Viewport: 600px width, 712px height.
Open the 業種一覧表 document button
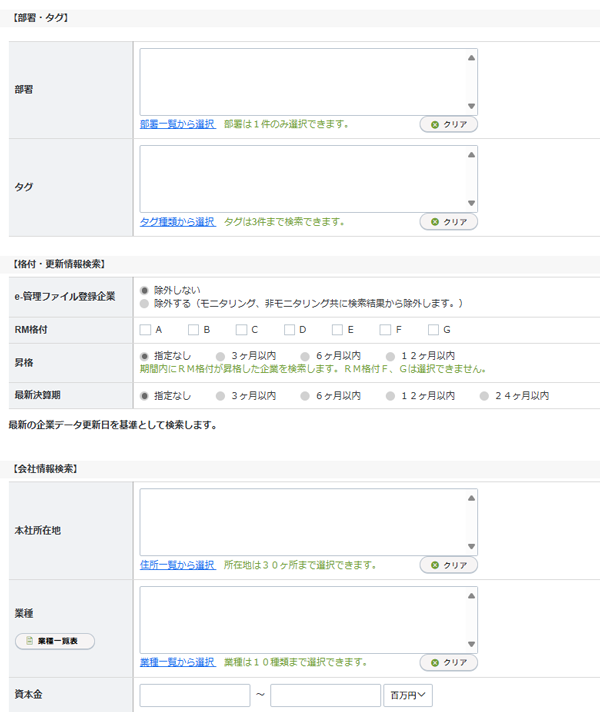(x=55, y=641)
